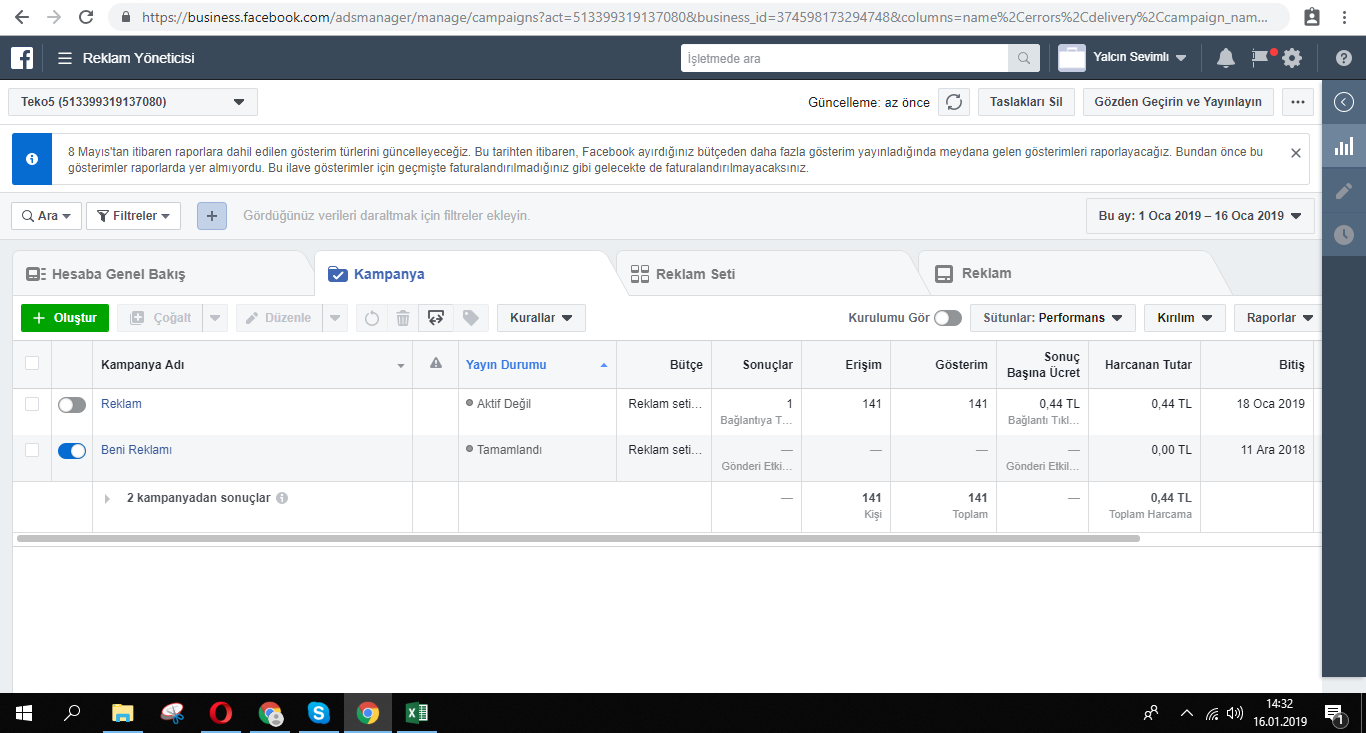Click the help question mark icon
Image resolution: width=1366 pixels, height=733 pixels.
click(x=1344, y=58)
